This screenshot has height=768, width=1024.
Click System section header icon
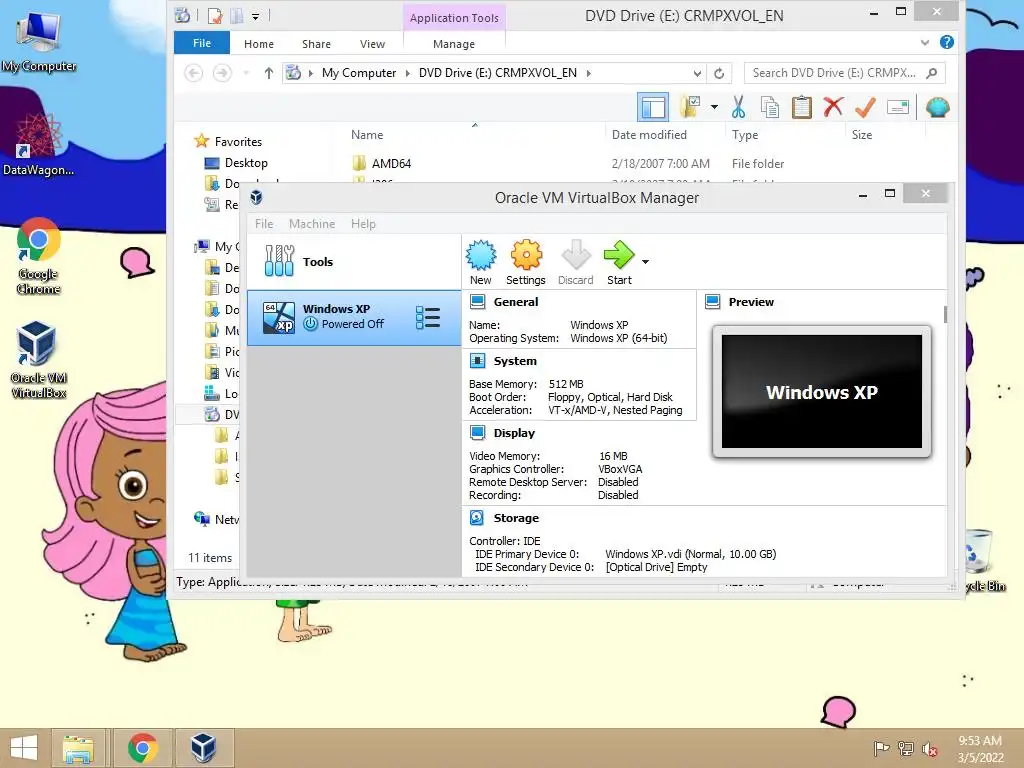(x=477, y=360)
